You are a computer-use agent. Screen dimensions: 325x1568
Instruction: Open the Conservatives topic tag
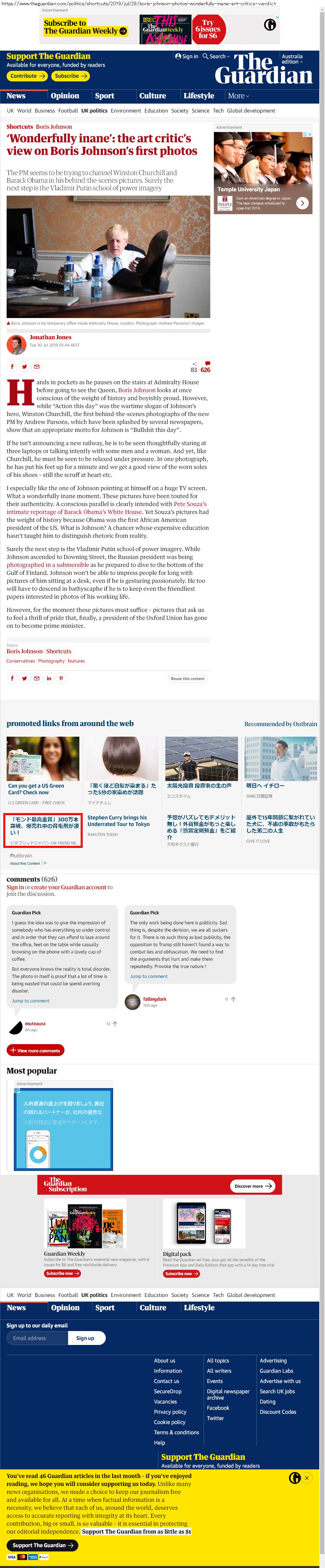[21, 661]
